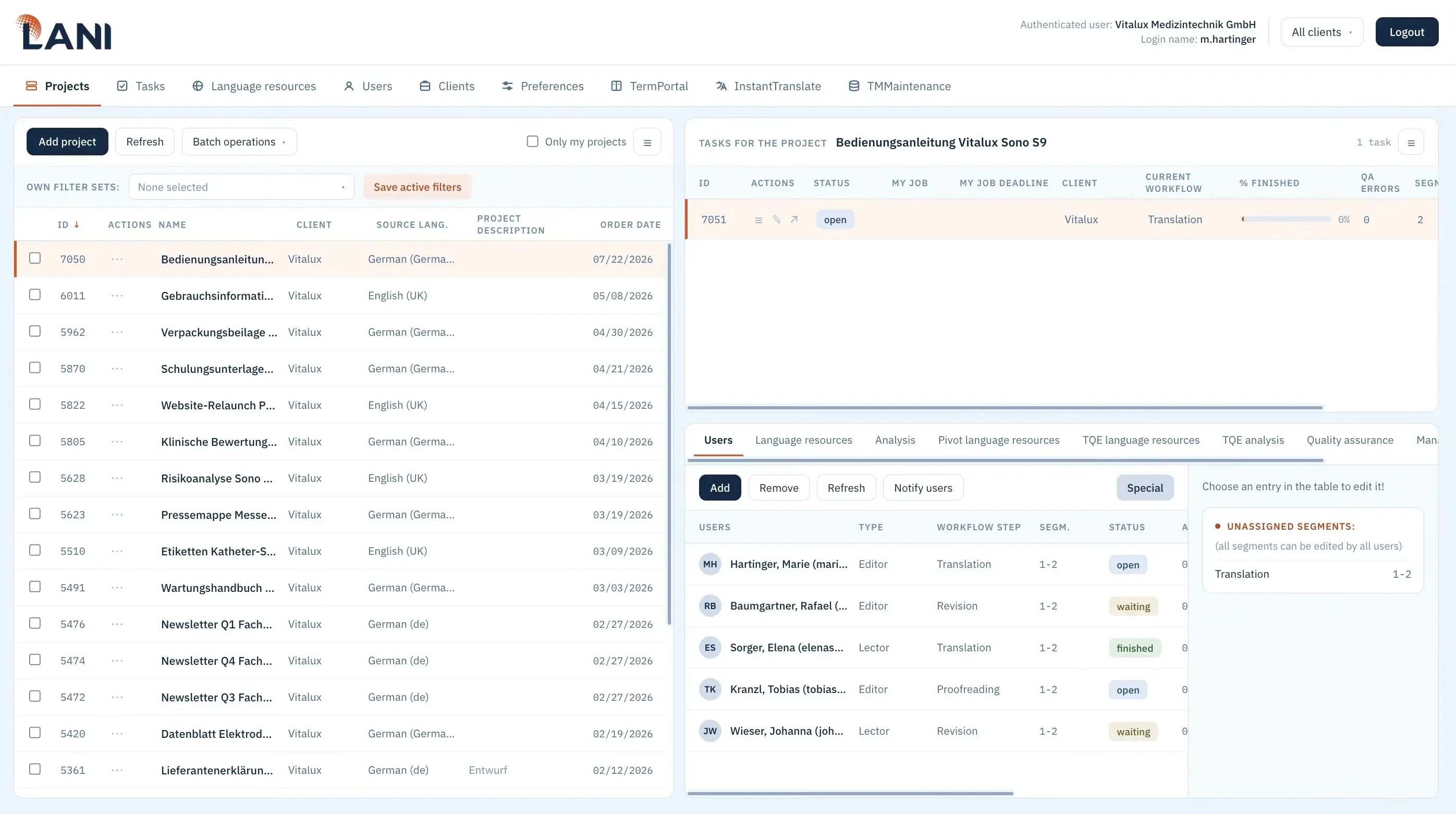Expand the actions menu for project 5491
This screenshot has height=814, width=1456.
click(117, 588)
